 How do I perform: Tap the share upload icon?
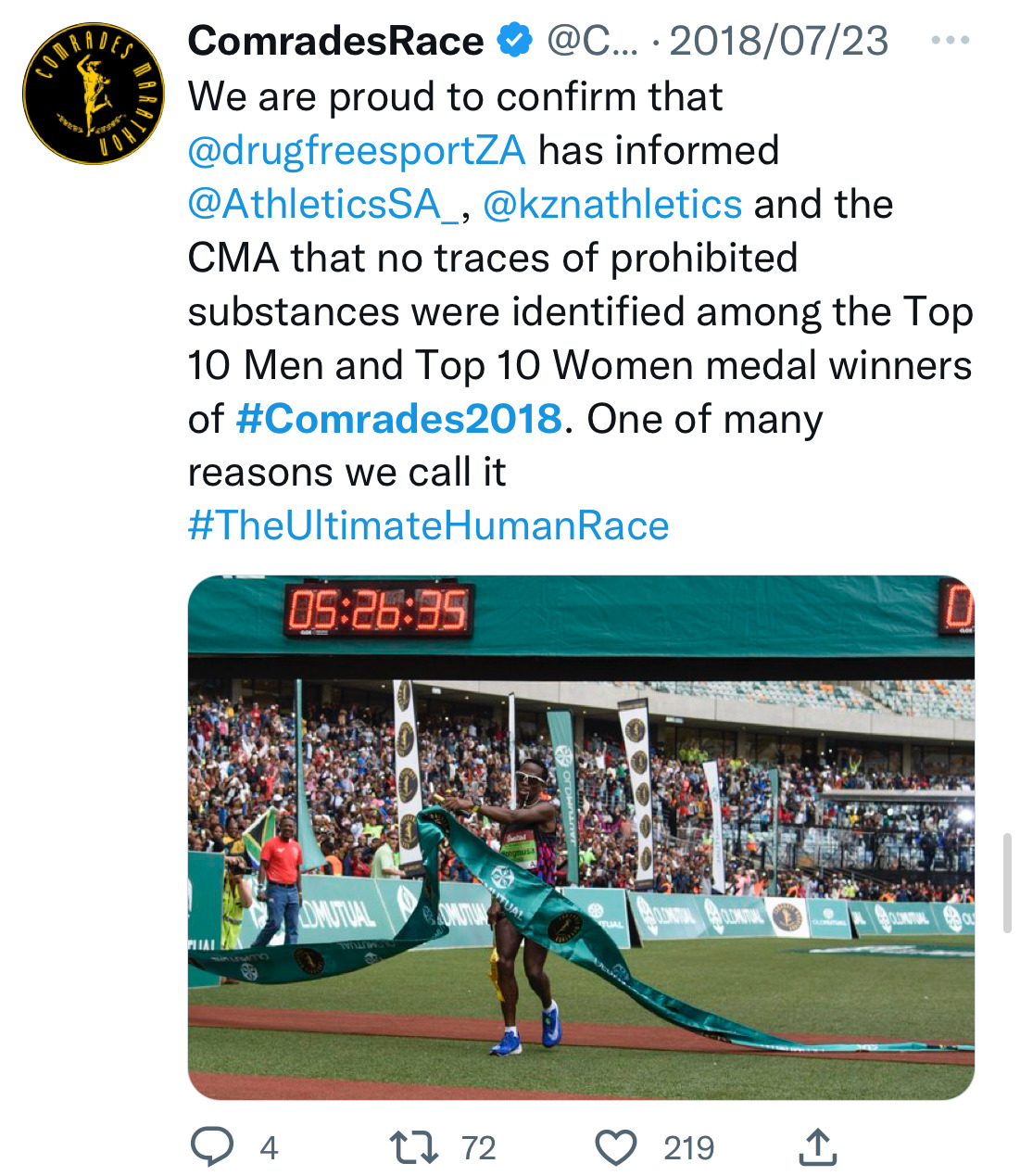817,1146
